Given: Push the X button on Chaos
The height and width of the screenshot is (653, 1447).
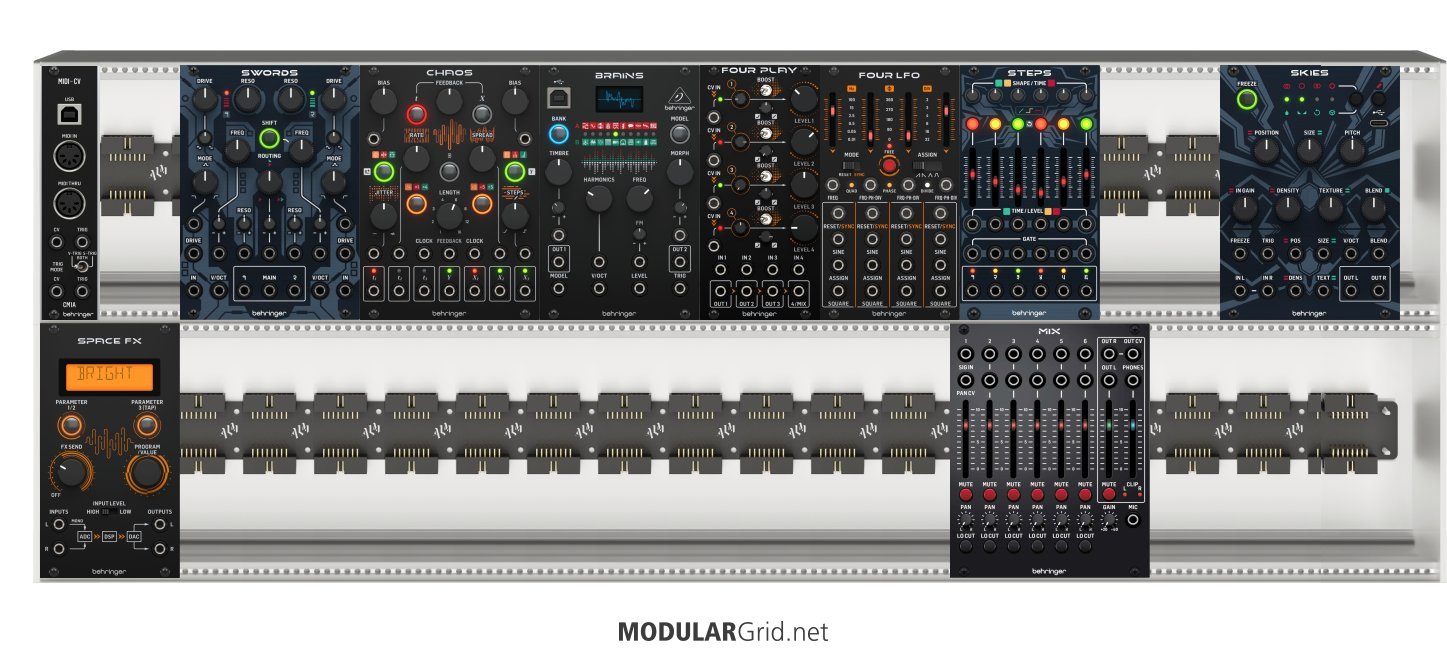Looking at the screenshot, I should point(482,113).
